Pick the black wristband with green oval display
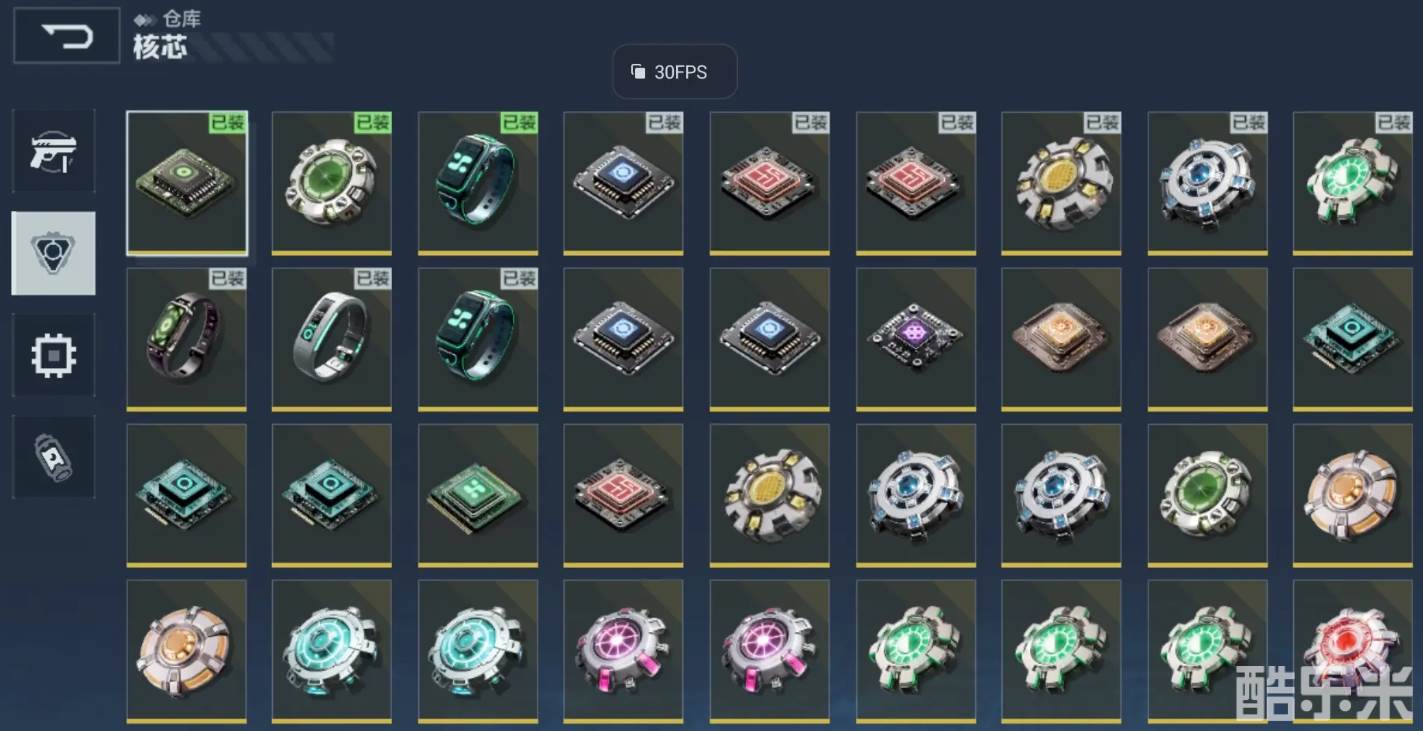Viewport: 1423px width, 731px height. pos(187,339)
